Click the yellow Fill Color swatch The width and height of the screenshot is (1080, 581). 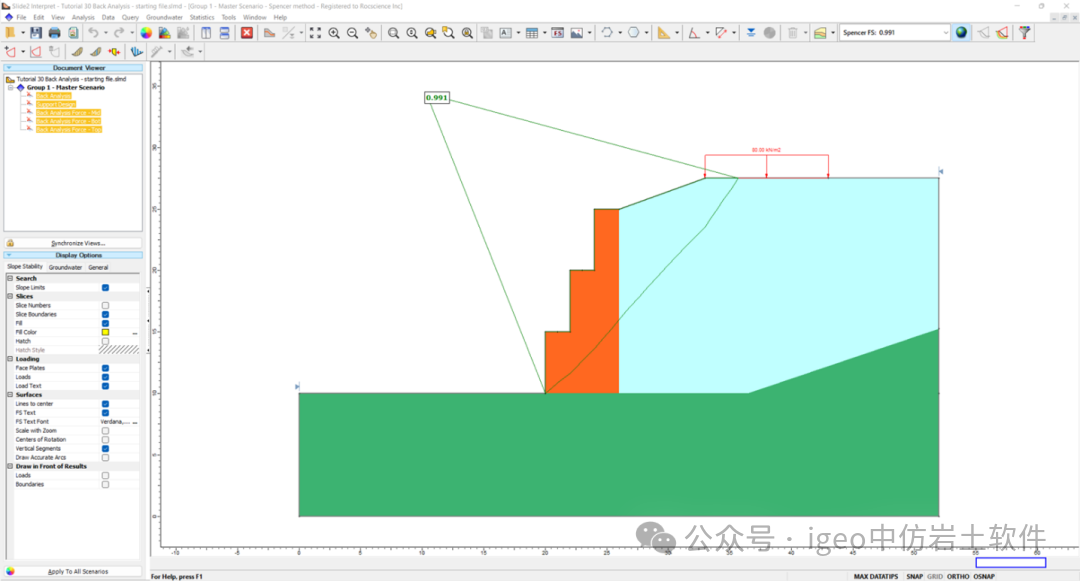click(105, 332)
